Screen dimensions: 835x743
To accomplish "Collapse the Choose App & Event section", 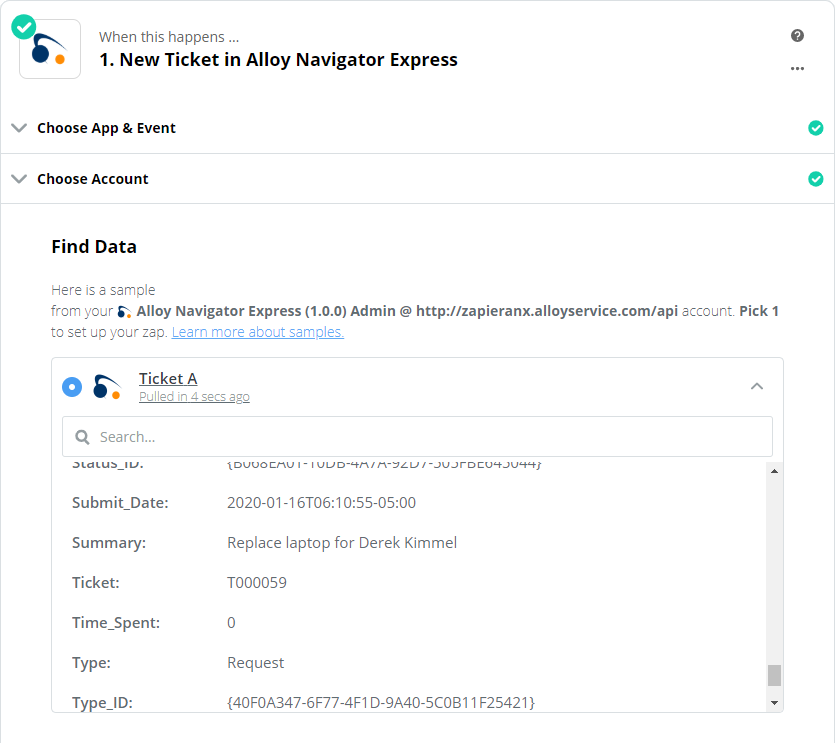I will coord(19,128).
